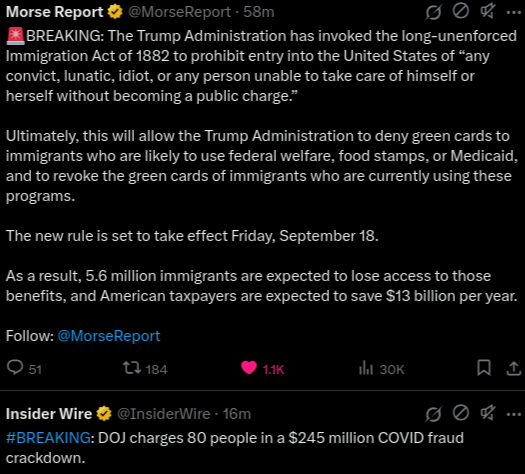
Task: Expand more options on Insider Wire post
Action: (x=514, y=415)
